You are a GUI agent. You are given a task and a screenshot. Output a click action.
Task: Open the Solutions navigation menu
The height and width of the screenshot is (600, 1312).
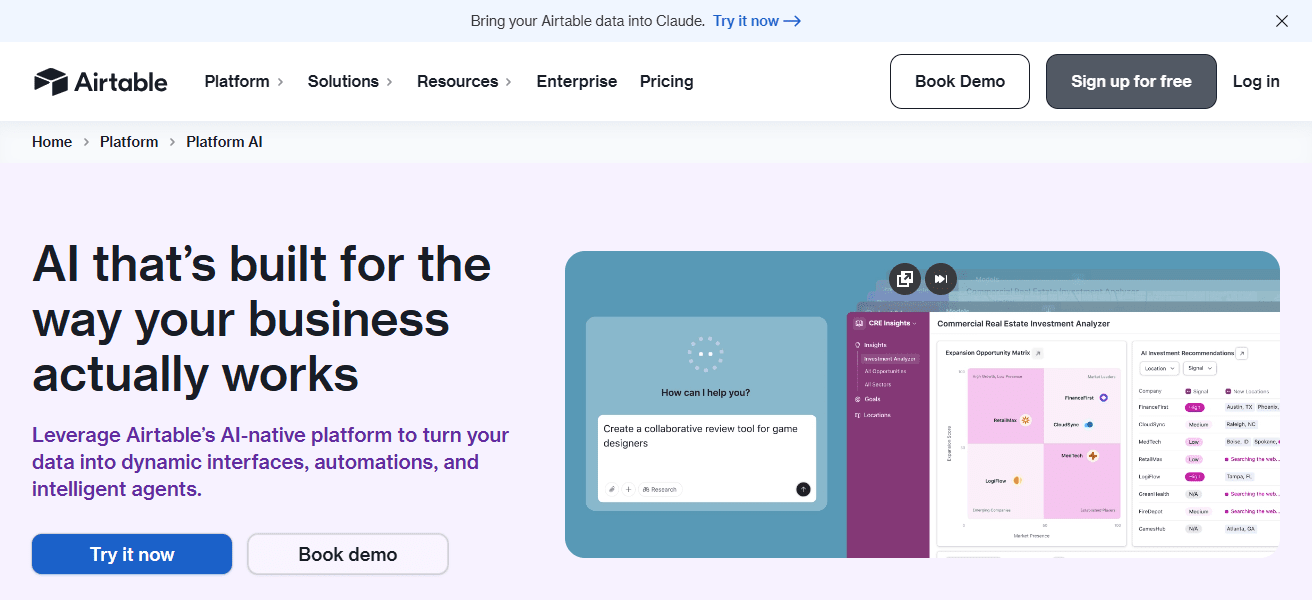point(350,82)
